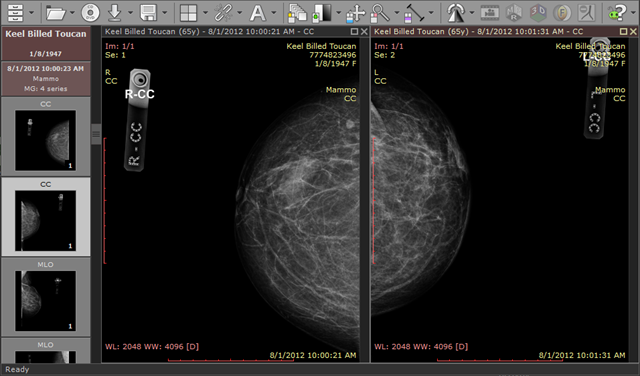Viewport: 640px width, 376px height.
Task: Expand the screen layout dropdown arrow
Action: [205, 13]
